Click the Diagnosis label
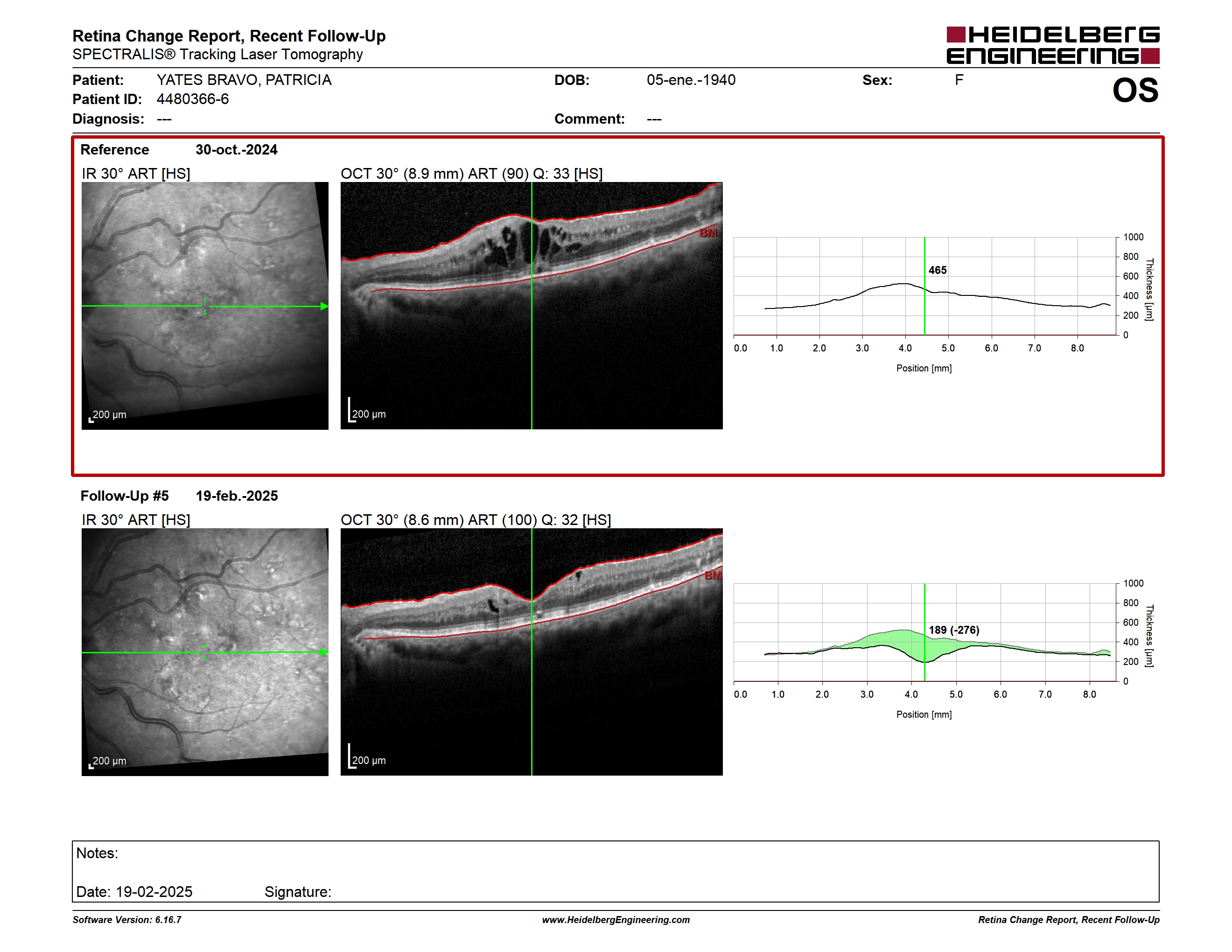Viewport: 1232px width, 952px height. (x=108, y=119)
